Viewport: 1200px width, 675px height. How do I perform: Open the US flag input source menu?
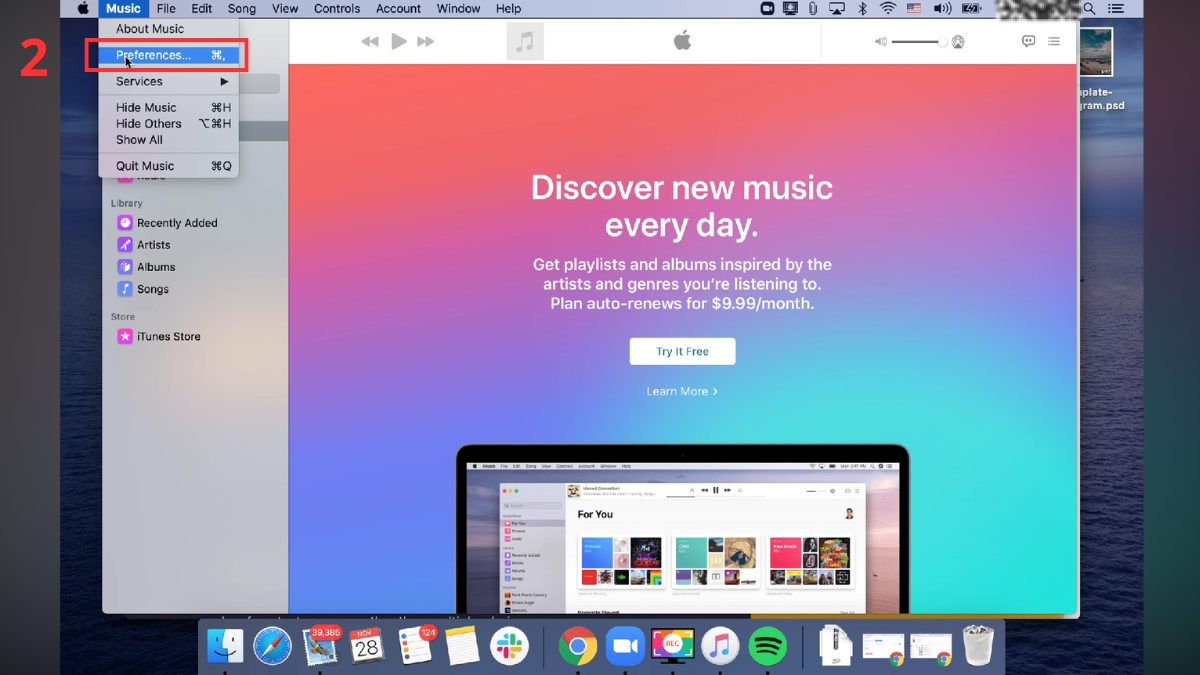[x=913, y=9]
